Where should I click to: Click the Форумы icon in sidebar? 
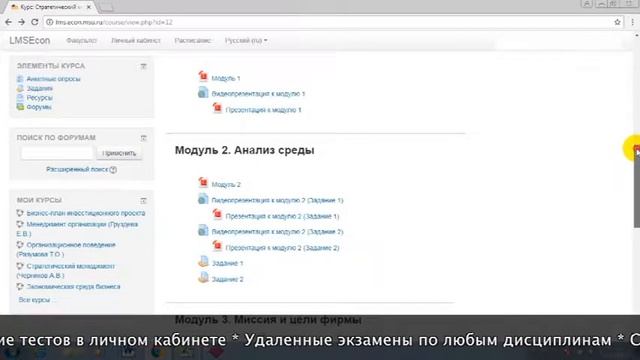[20, 107]
